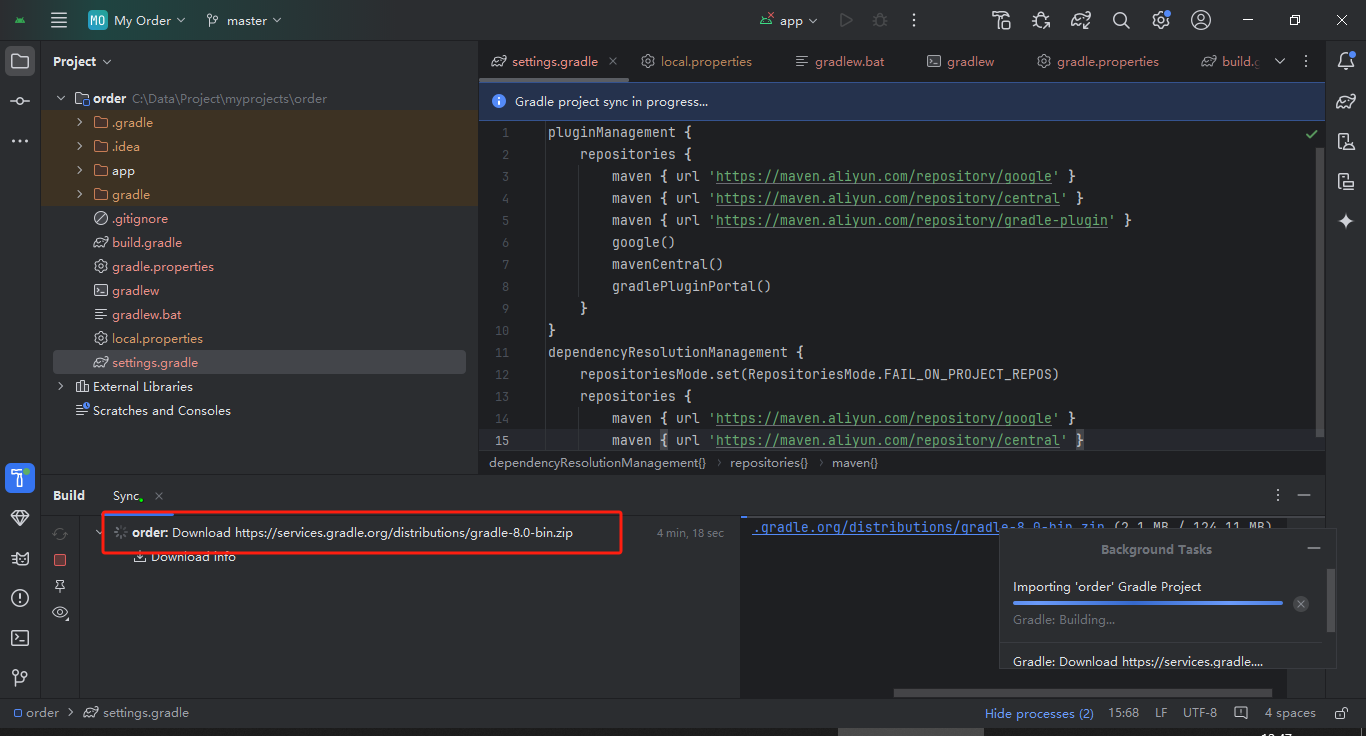The height and width of the screenshot is (736, 1366).
Task: Select the Build panel title tab
Action: point(69,495)
